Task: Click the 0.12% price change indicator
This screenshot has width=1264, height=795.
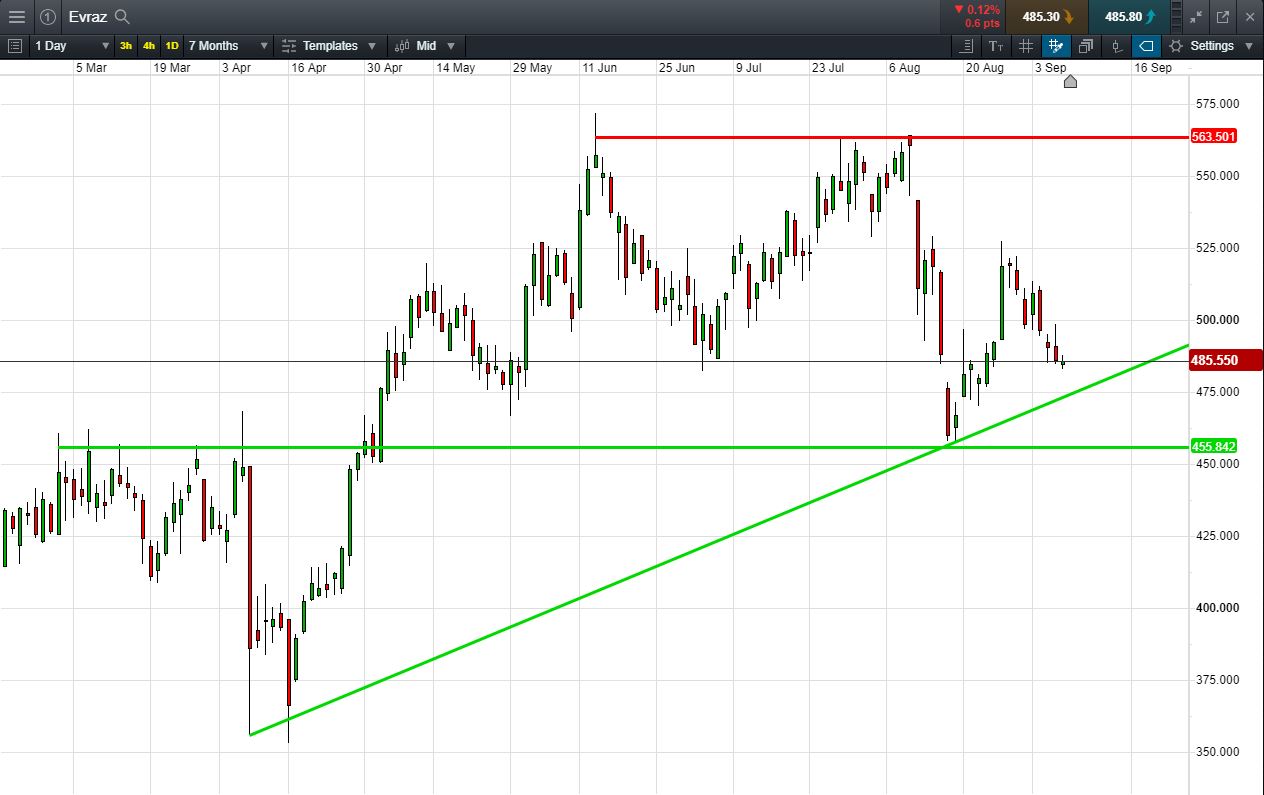Action: pyautogui.click(x=982, y=10)
